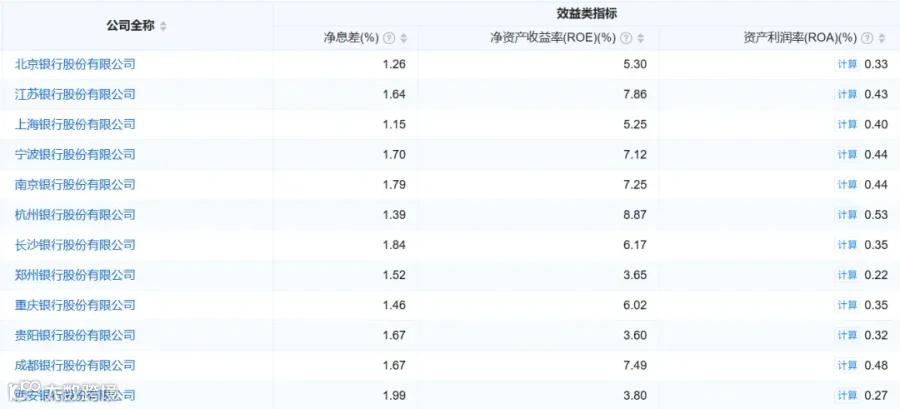The image size is (900, 409).
Task: Sort by 净资产收益率(ROE)(%) column arrows
Action: [x=641, y=38]
